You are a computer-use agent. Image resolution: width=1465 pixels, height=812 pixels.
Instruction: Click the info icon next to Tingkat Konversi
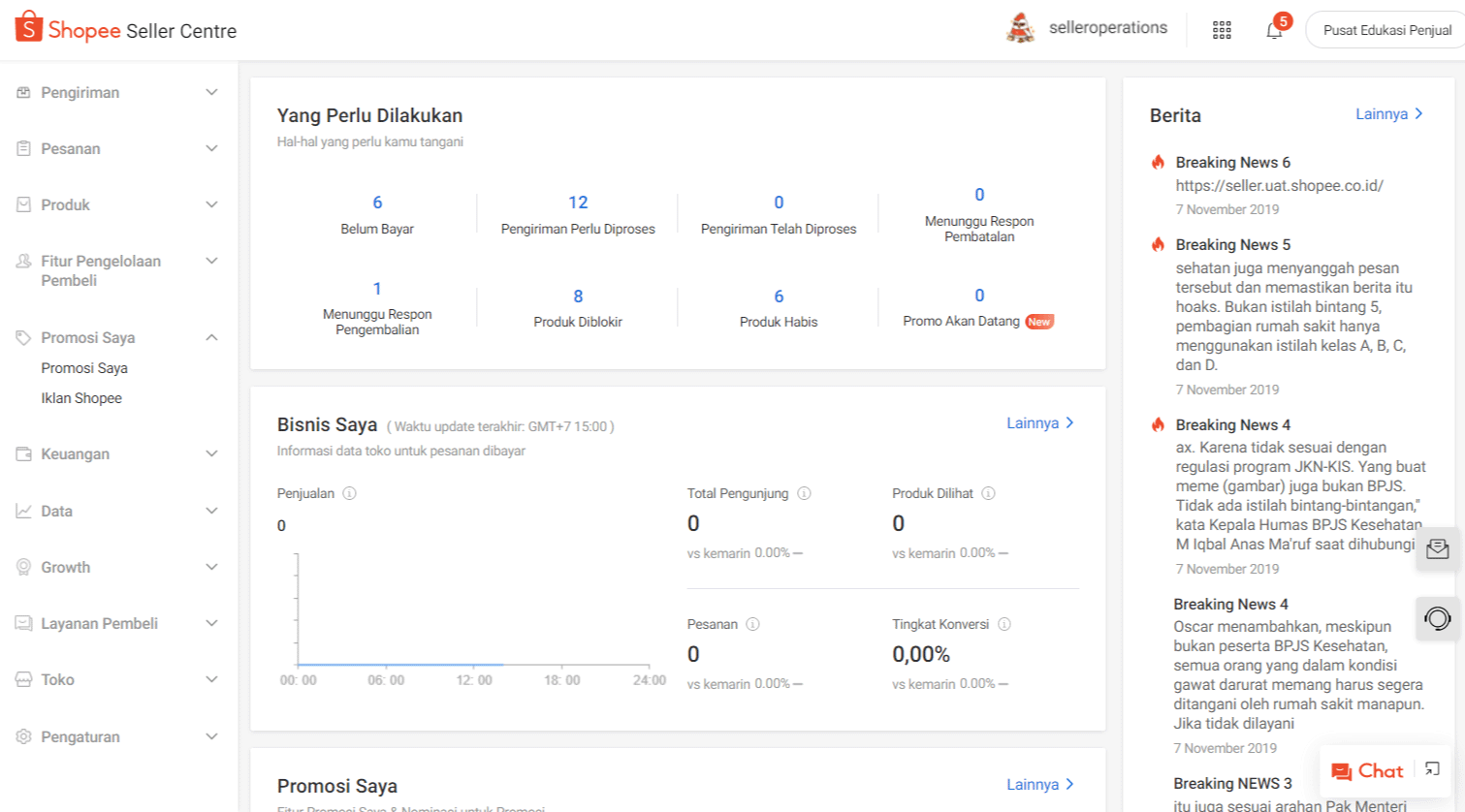1004,624
